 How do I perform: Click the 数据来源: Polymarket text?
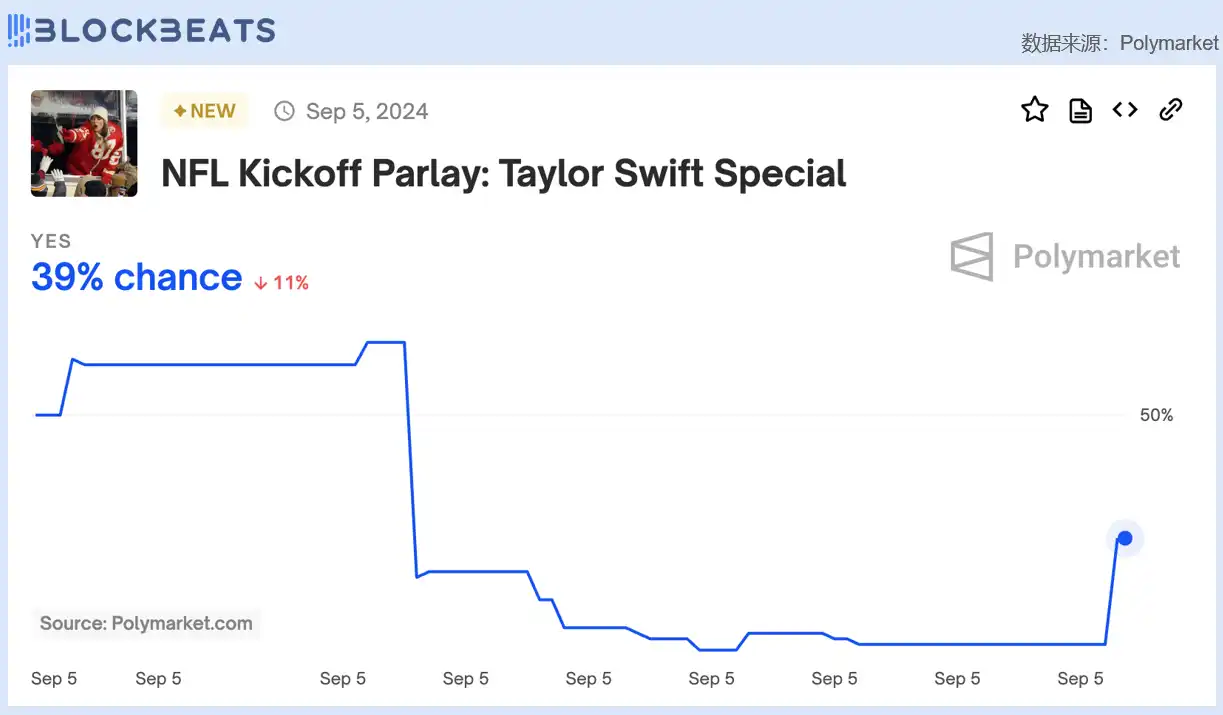[1119, 43]
